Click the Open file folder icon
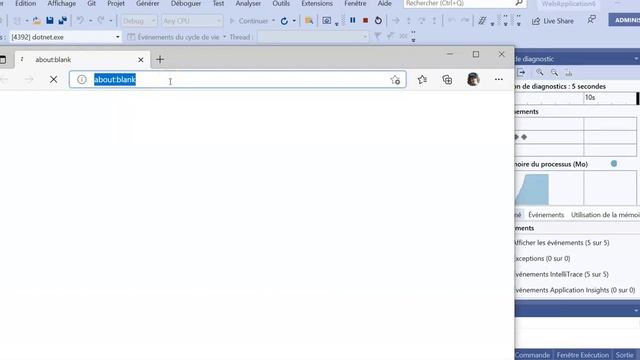 click(36, 20)
